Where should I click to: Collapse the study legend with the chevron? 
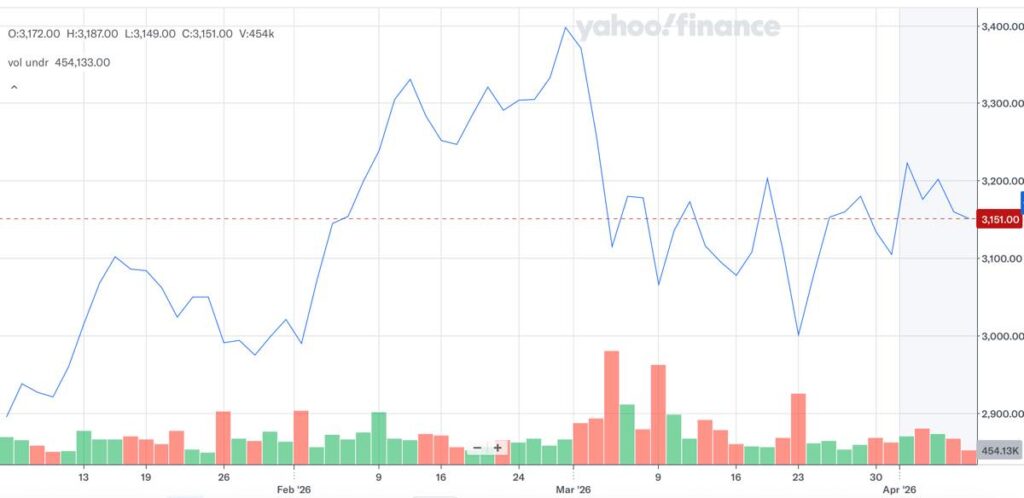pyautogui.click(x=14, y=88)
